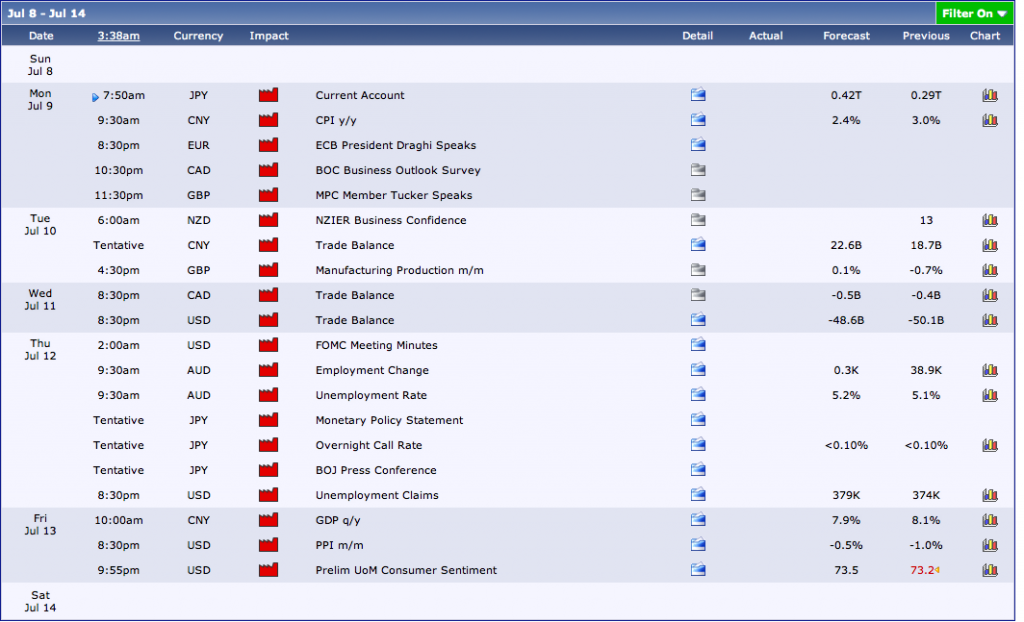This screenshot has height=622, width=1024.
Task: Open detail folder for GDP q/y
Action: click(698, 520)
